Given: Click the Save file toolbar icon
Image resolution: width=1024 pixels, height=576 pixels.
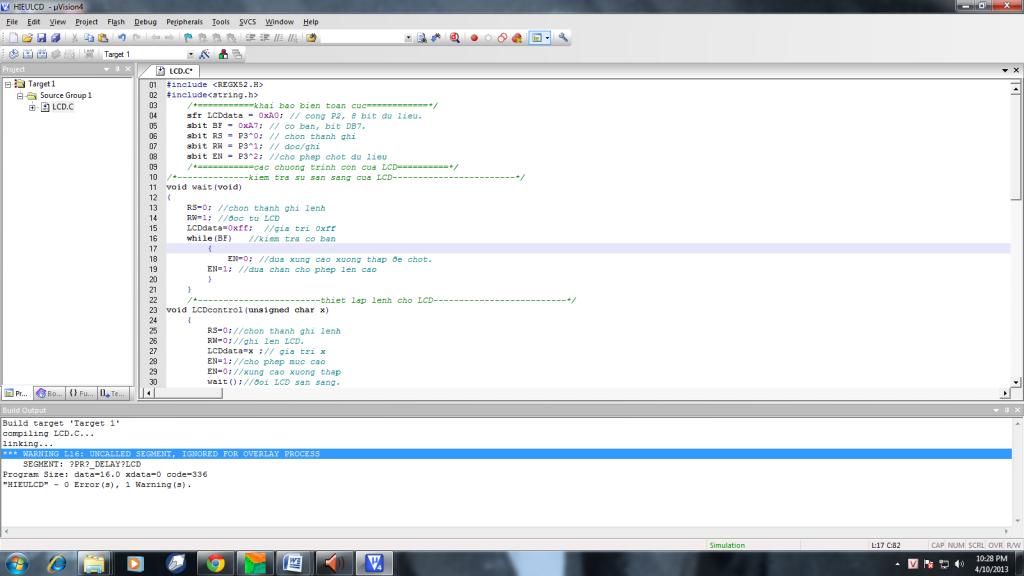Looking at the screenshot, I should click(42, 38).
